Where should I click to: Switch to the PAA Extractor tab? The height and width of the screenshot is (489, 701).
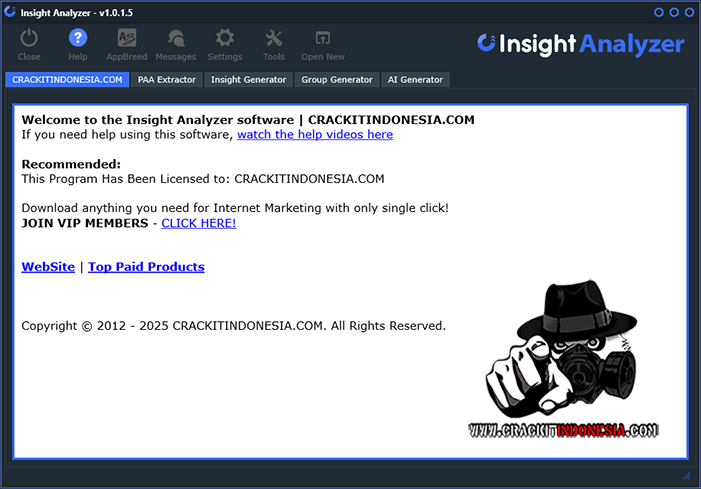pos(167,79)
